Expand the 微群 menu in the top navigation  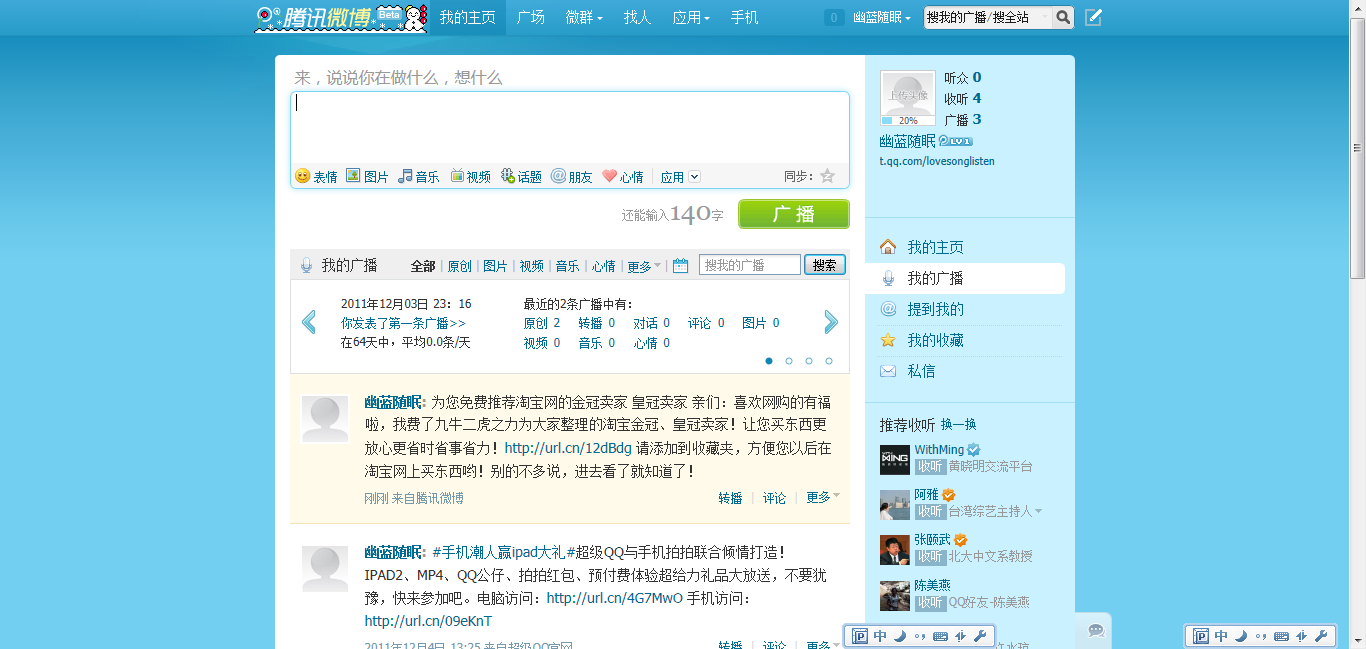584,17
